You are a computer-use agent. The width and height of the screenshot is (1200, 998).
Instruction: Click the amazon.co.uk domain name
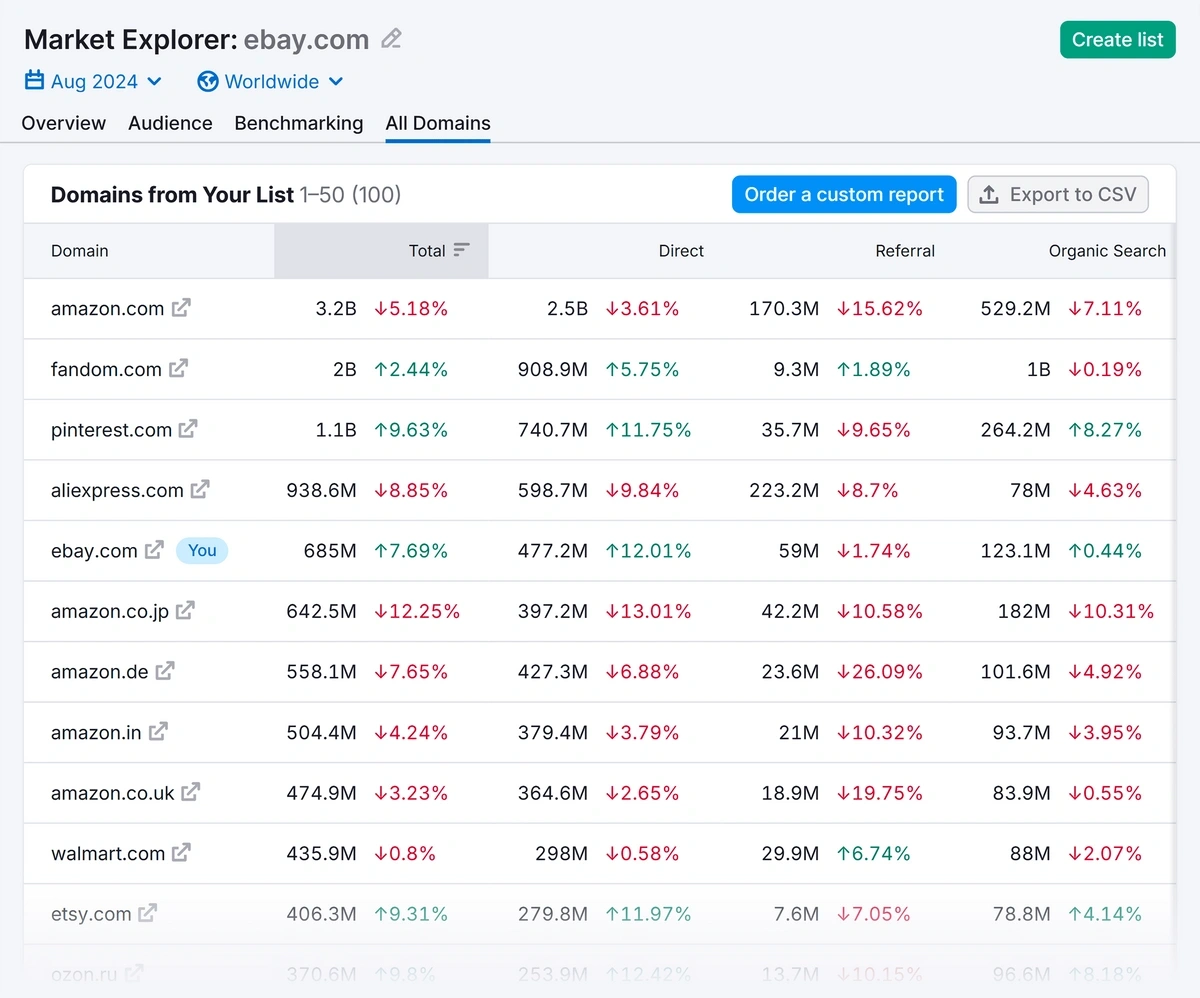click(113, 793)
